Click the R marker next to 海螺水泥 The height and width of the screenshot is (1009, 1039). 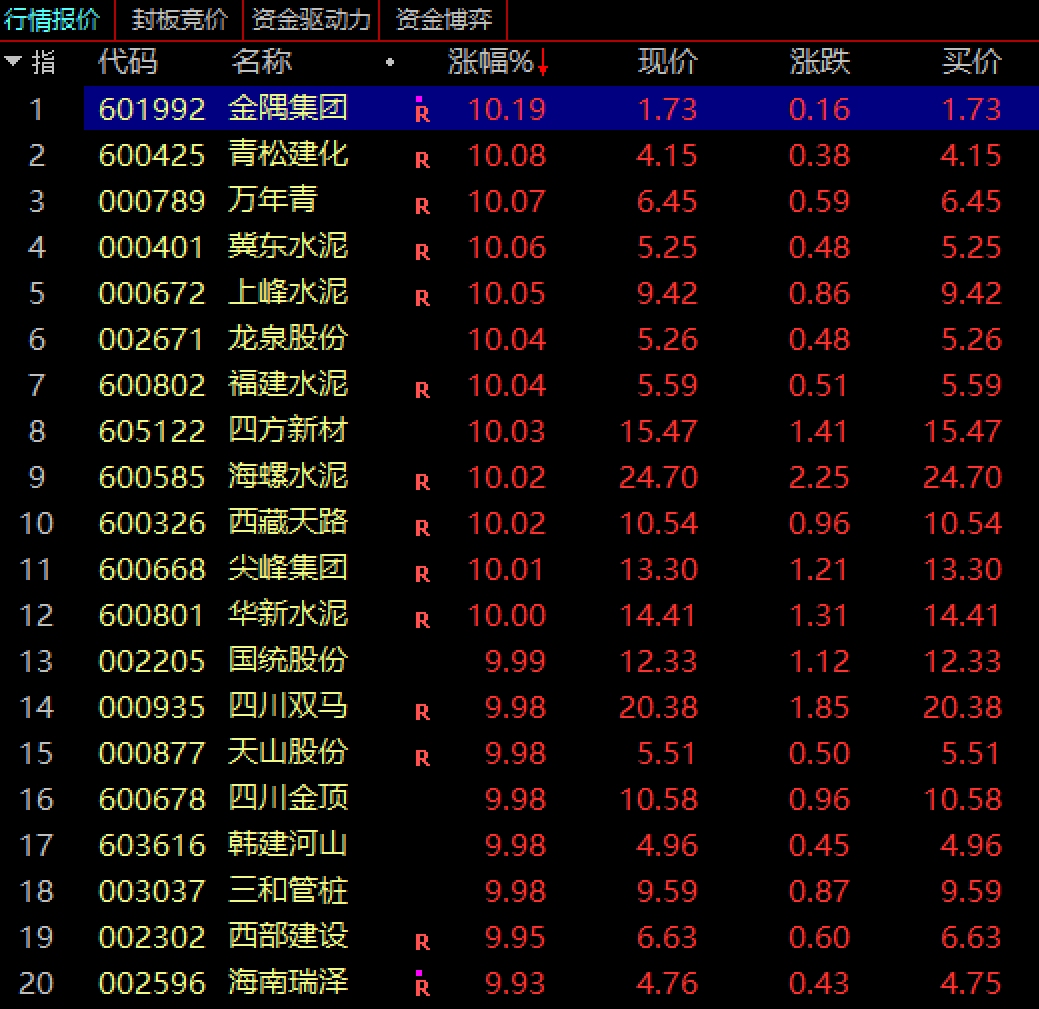(422, 482)
